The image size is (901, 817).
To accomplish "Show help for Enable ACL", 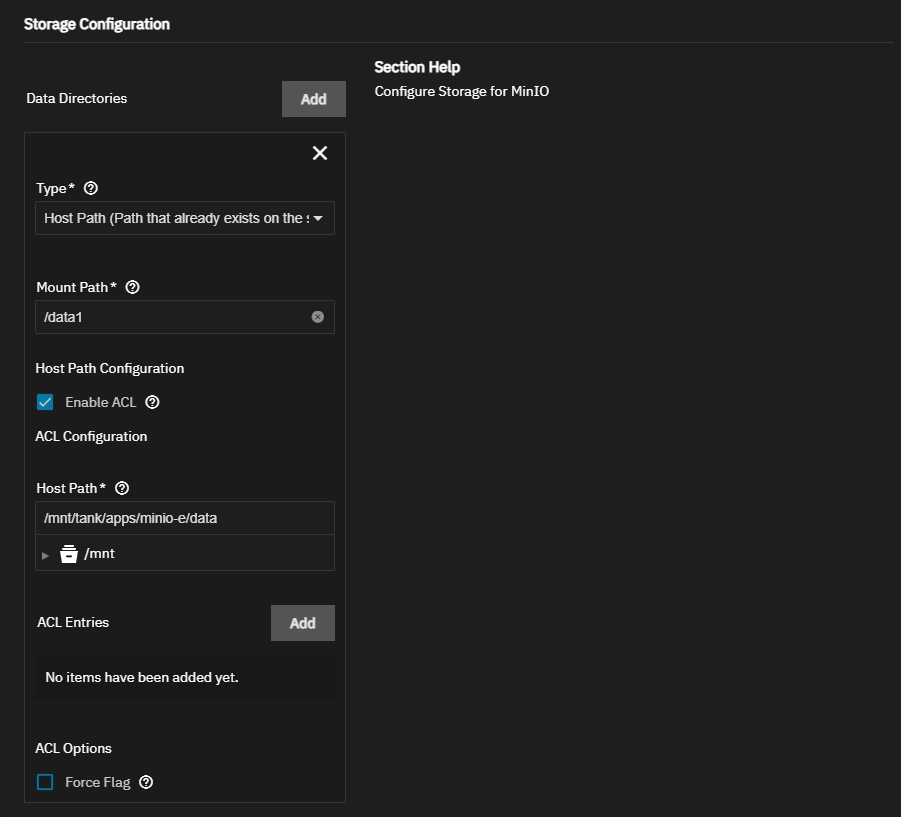I will pos(152,402).
